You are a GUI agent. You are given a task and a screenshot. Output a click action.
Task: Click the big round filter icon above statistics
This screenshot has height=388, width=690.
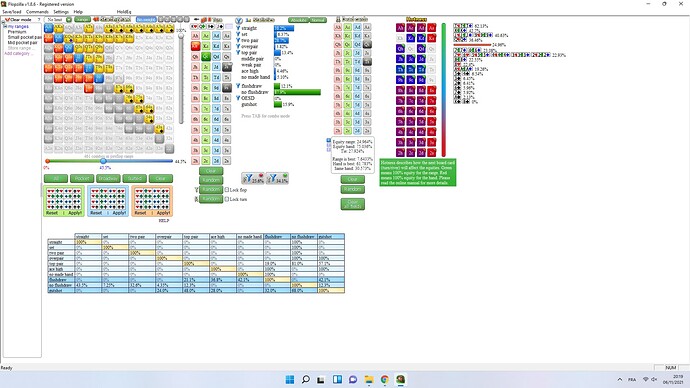point(239,20)
